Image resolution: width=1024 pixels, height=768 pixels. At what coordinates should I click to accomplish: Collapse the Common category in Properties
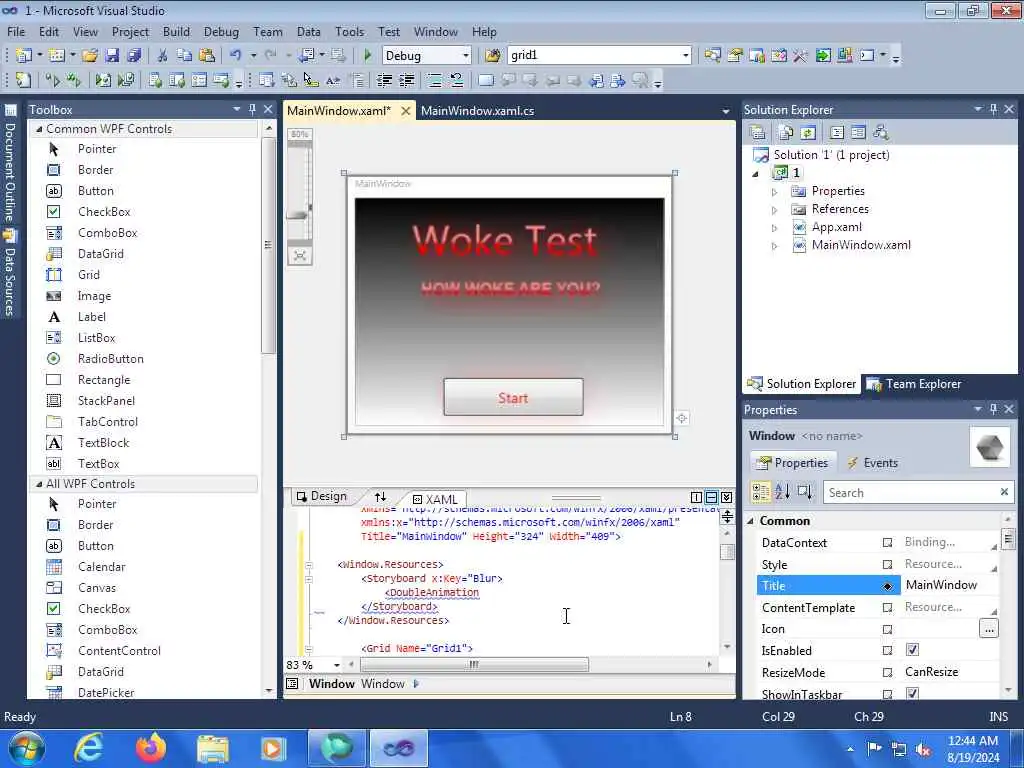pos(751,521)
